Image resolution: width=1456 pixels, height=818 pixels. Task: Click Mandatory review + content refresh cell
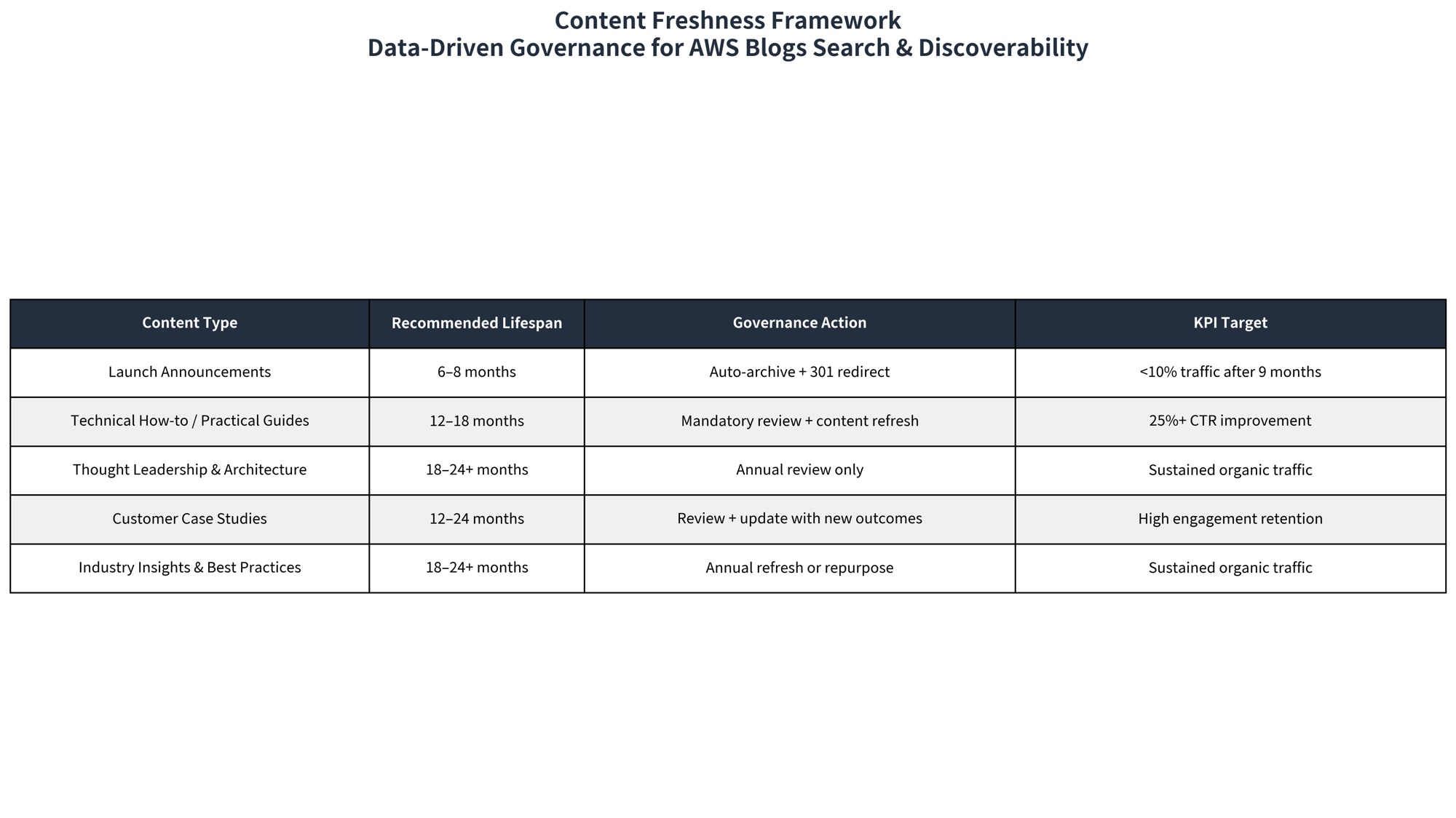(x=799, y=421)
